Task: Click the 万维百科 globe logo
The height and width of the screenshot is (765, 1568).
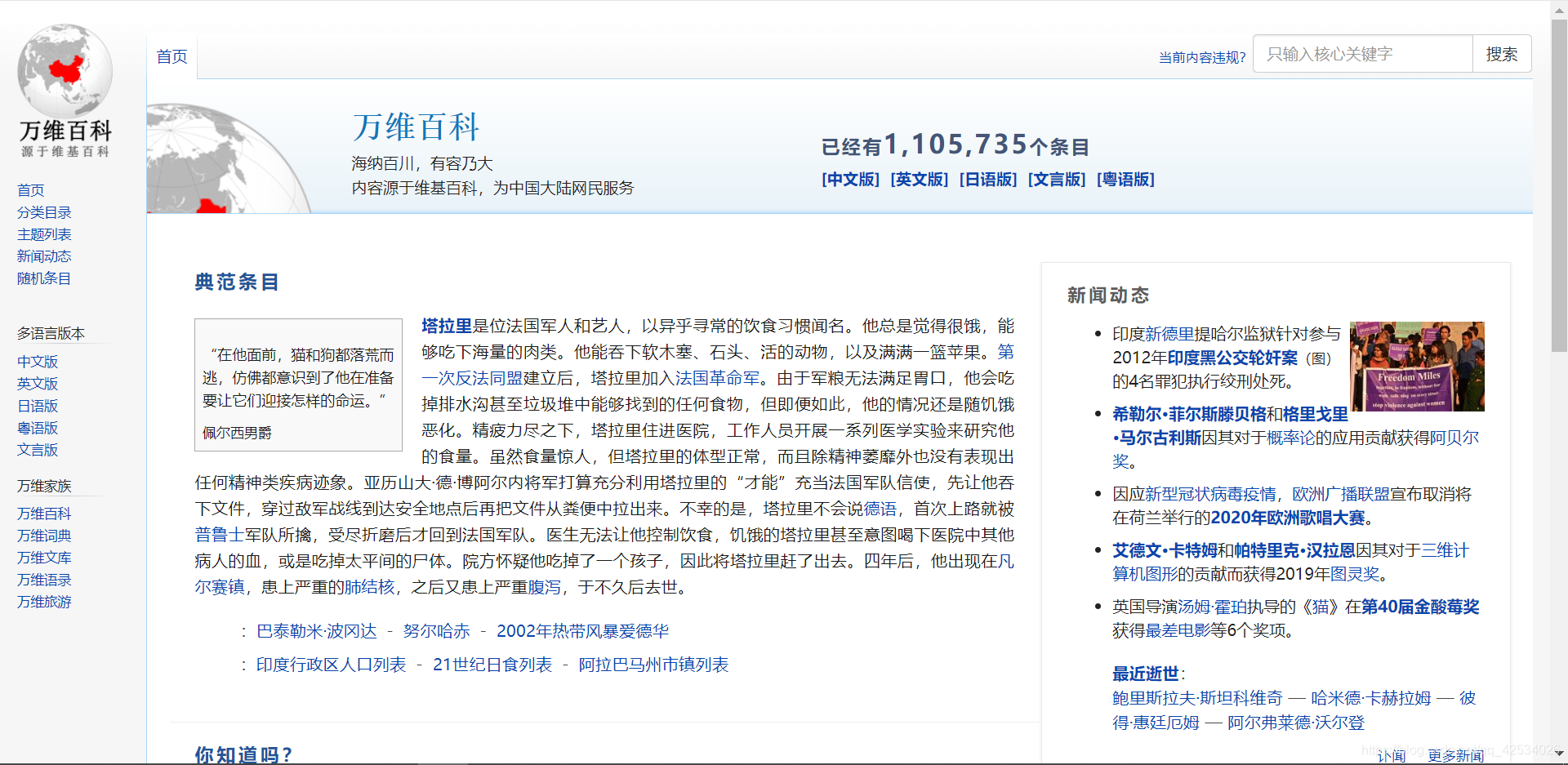Action: pyautogui.click(x=65, y=90)
